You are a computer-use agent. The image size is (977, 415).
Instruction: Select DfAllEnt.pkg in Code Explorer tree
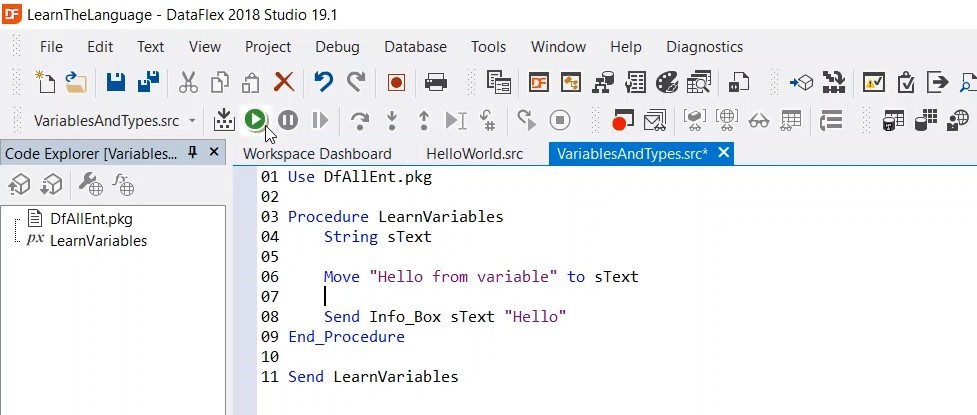point(91,218)
